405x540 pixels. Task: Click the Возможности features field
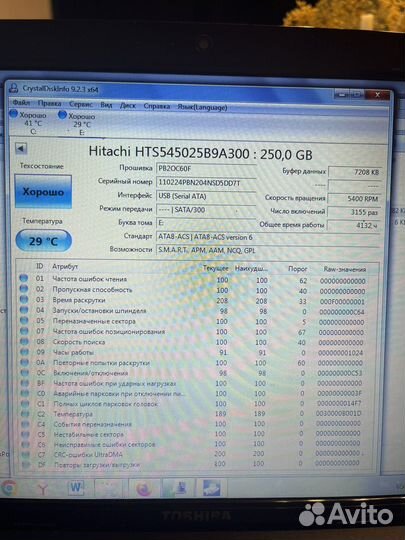[x=268, y=250]
